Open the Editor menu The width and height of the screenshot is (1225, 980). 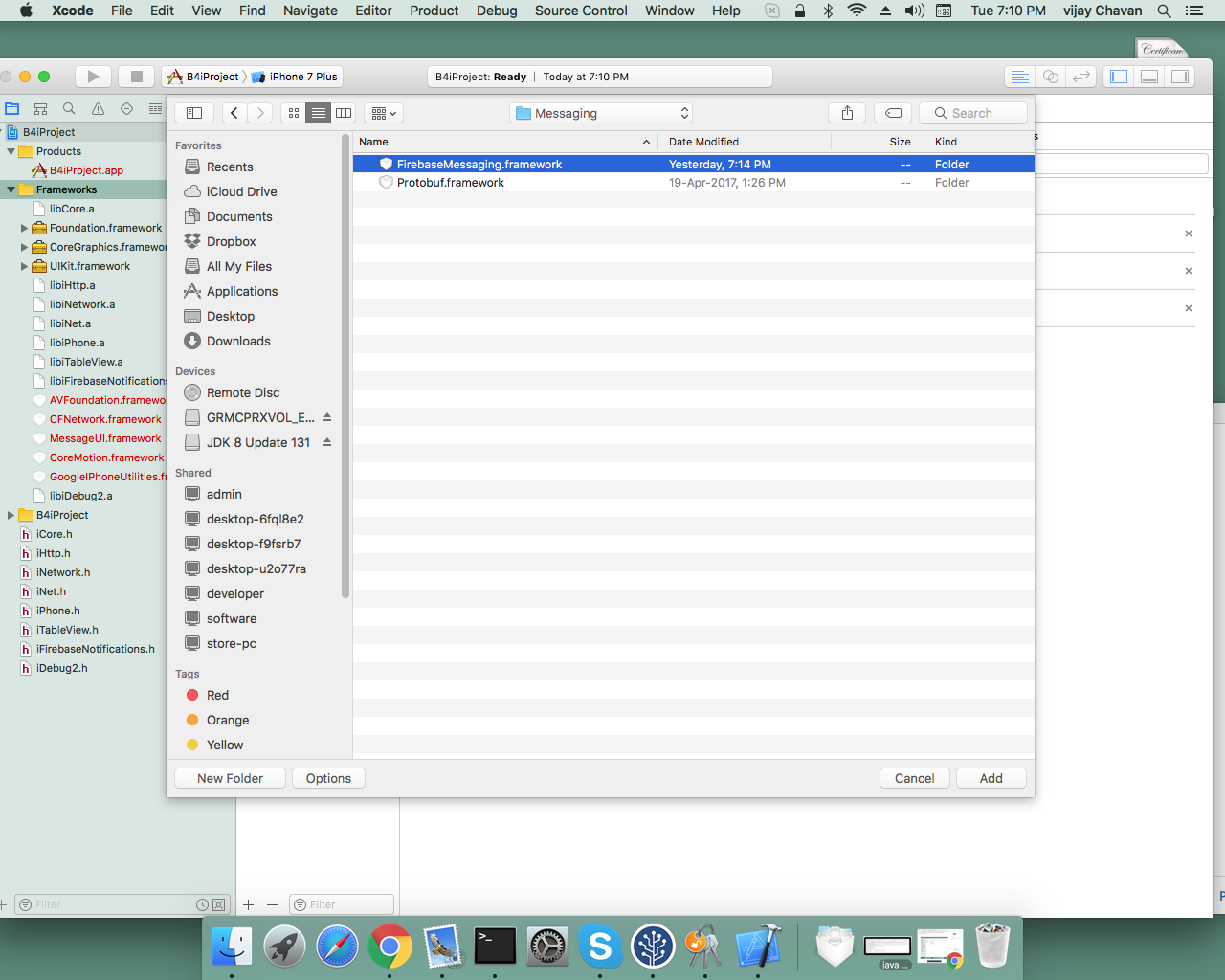point(373,11)
